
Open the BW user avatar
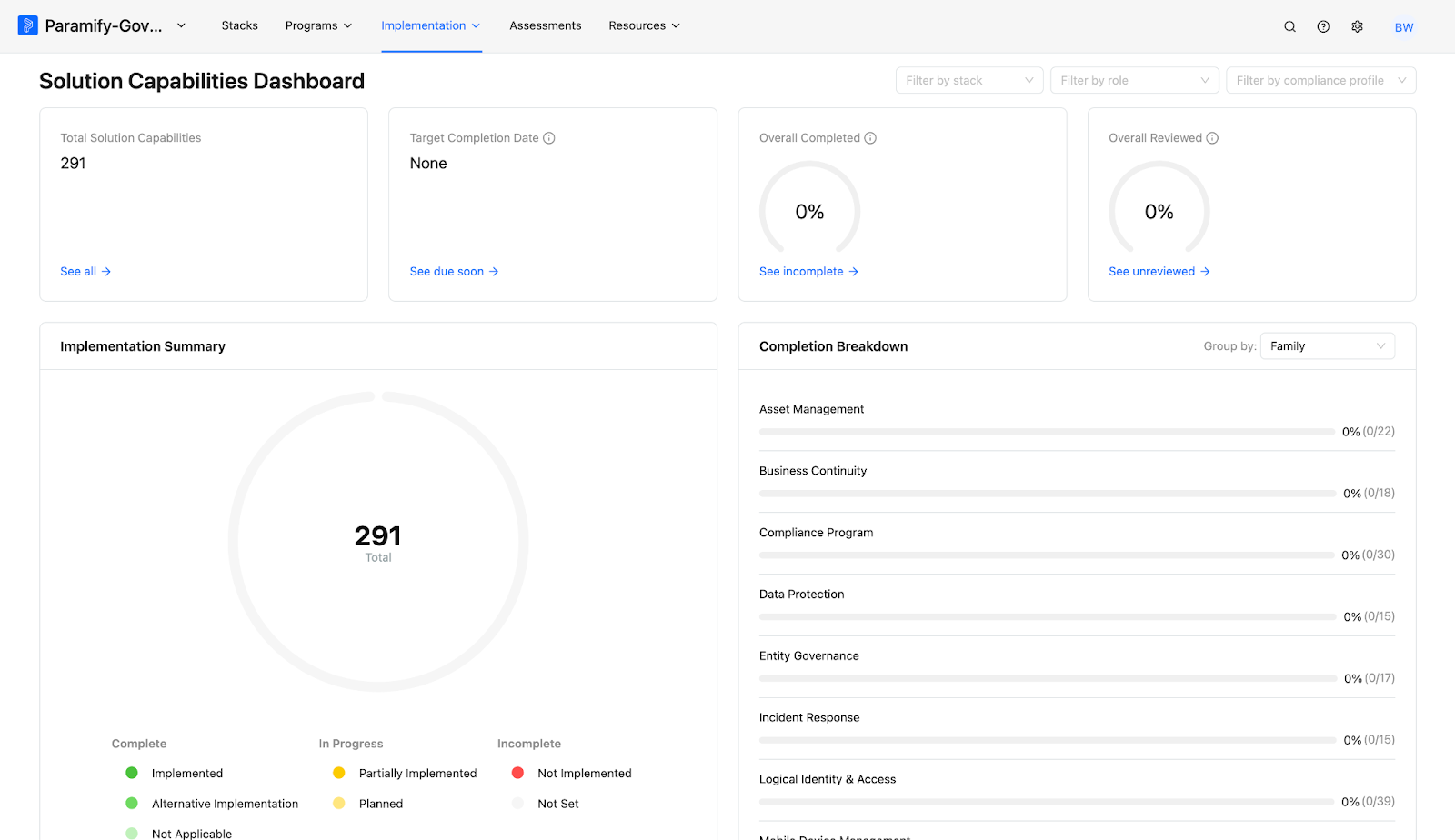coord(1404,27)
